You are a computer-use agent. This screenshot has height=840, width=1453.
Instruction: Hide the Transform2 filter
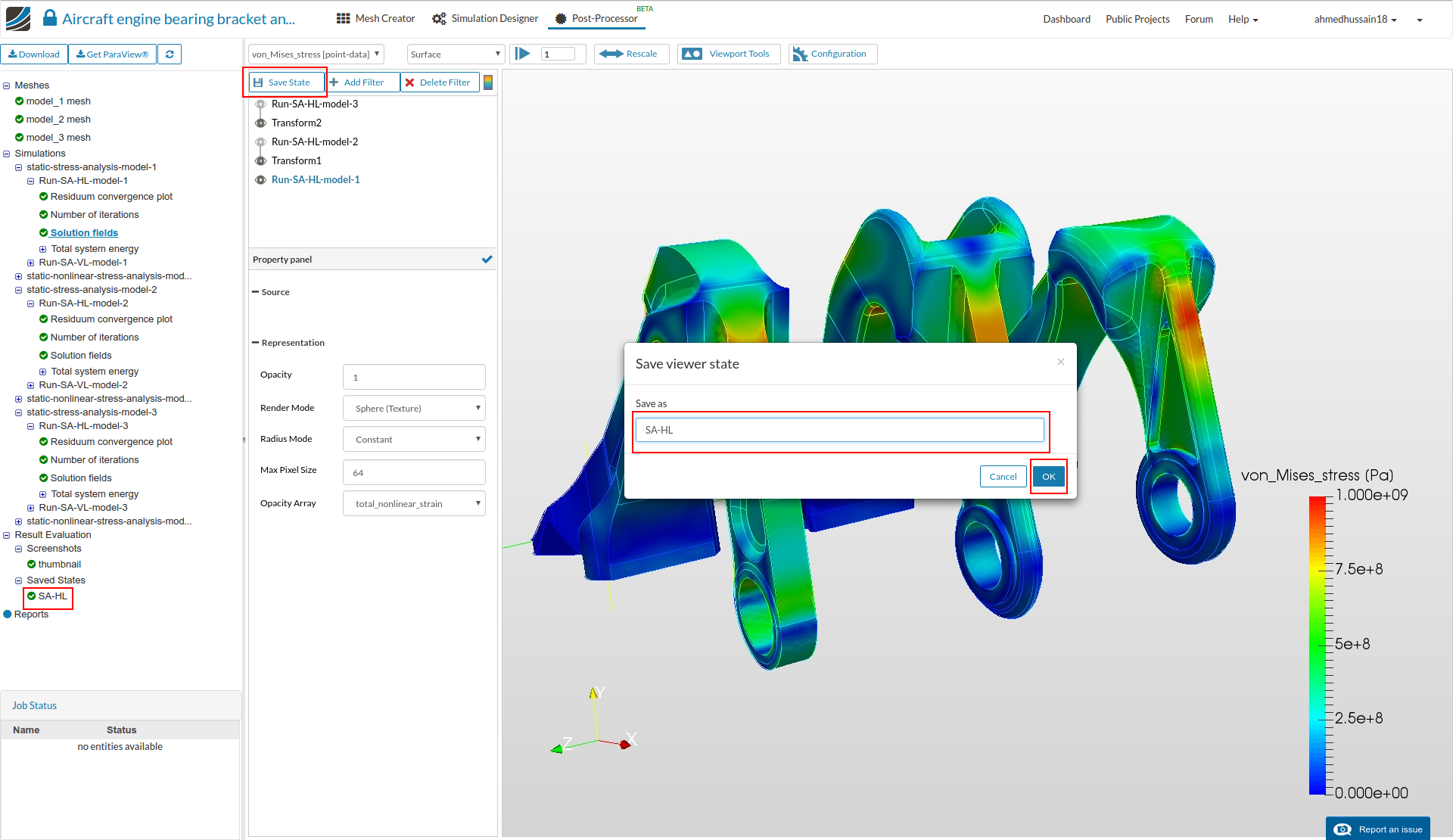(260, 123)
